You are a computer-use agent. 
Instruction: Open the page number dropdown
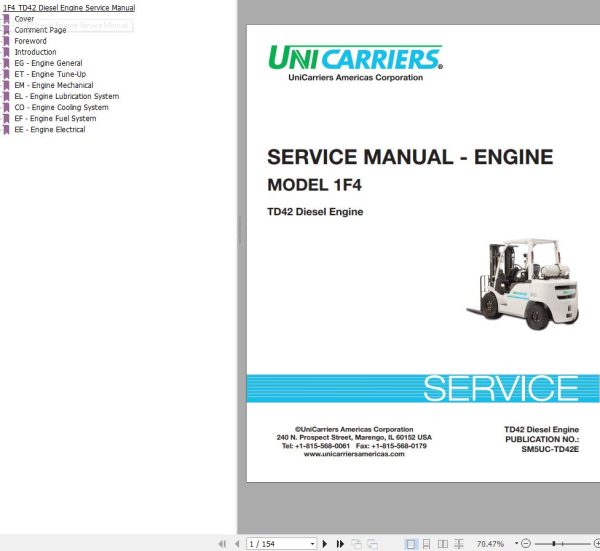[x=313, y=544]
